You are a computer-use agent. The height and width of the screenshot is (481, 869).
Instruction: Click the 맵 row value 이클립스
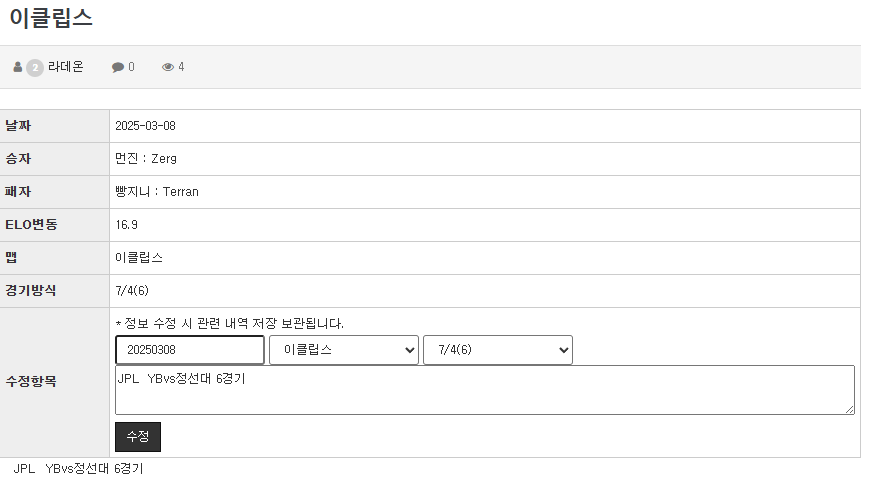pyautogui.click(x=139, y=258)
